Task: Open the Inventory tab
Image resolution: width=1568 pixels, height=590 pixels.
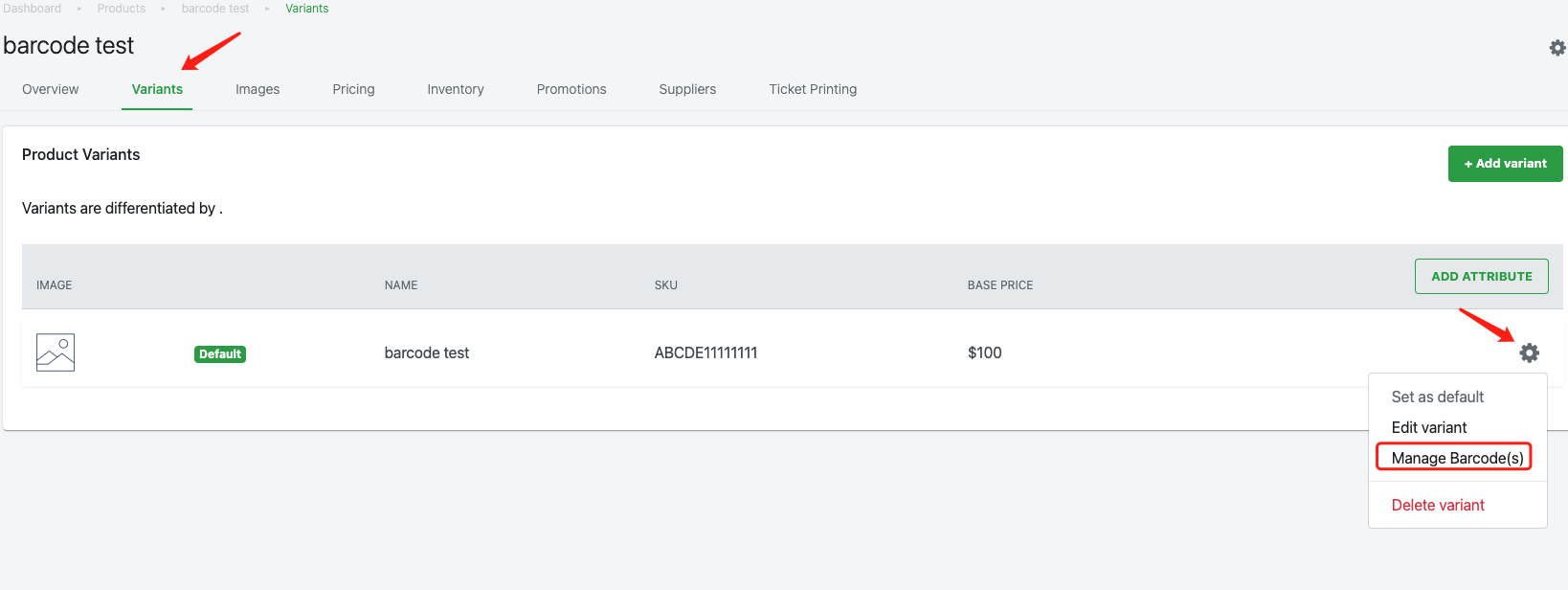Action: (455, 89)
